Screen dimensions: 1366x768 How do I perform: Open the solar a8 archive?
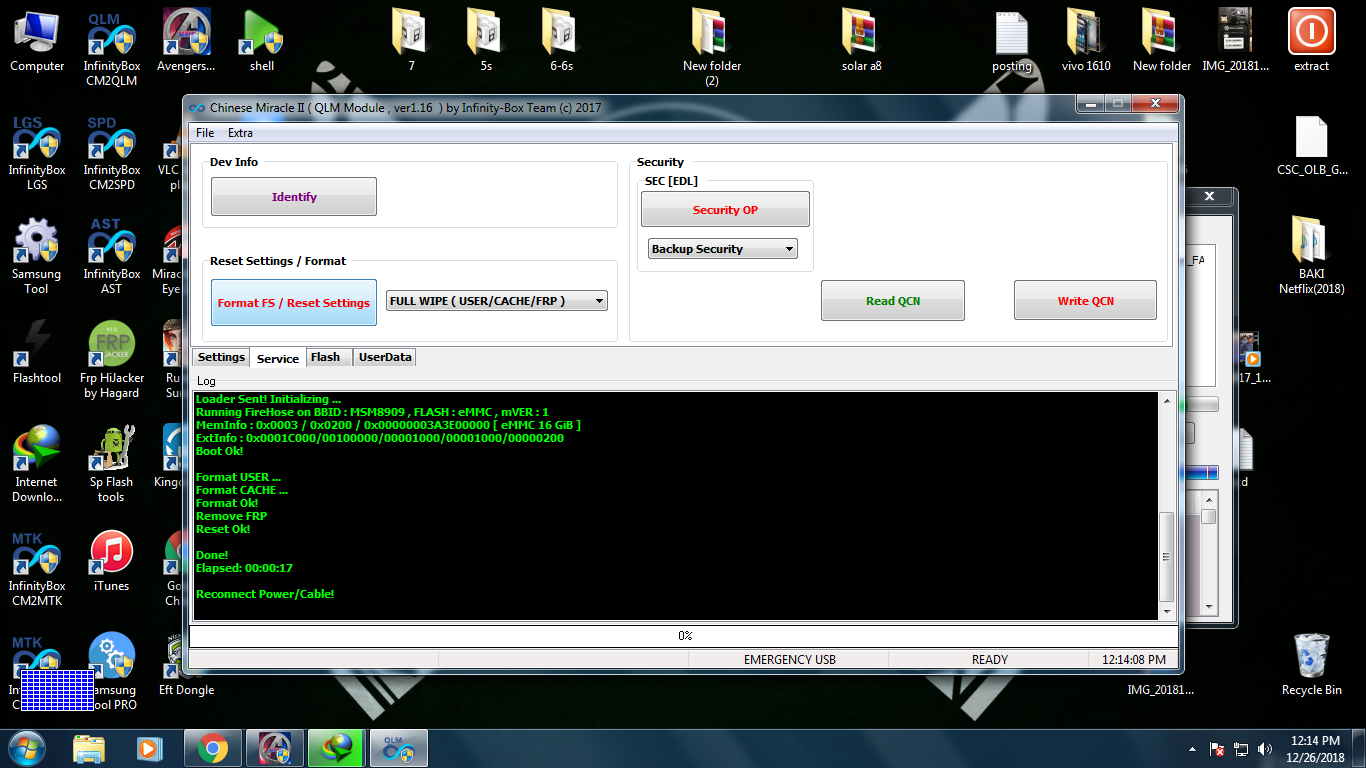pyautogui.click(x=861, y=41)
